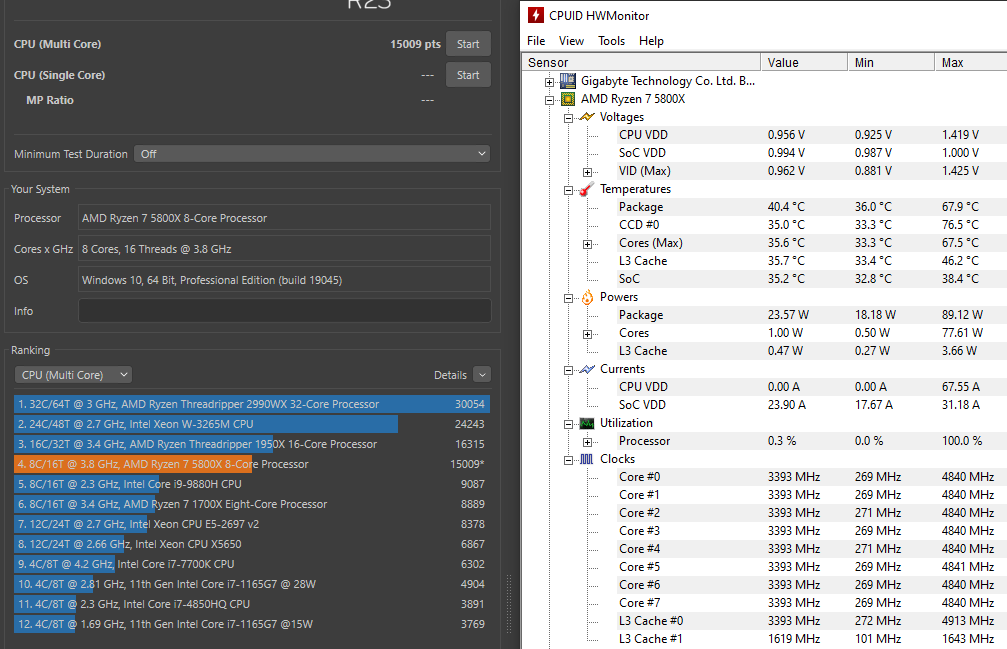Viewport: 1007px width, 649px height.
Task: Collapse the Utilization section
Action: [x=568, y=424]
